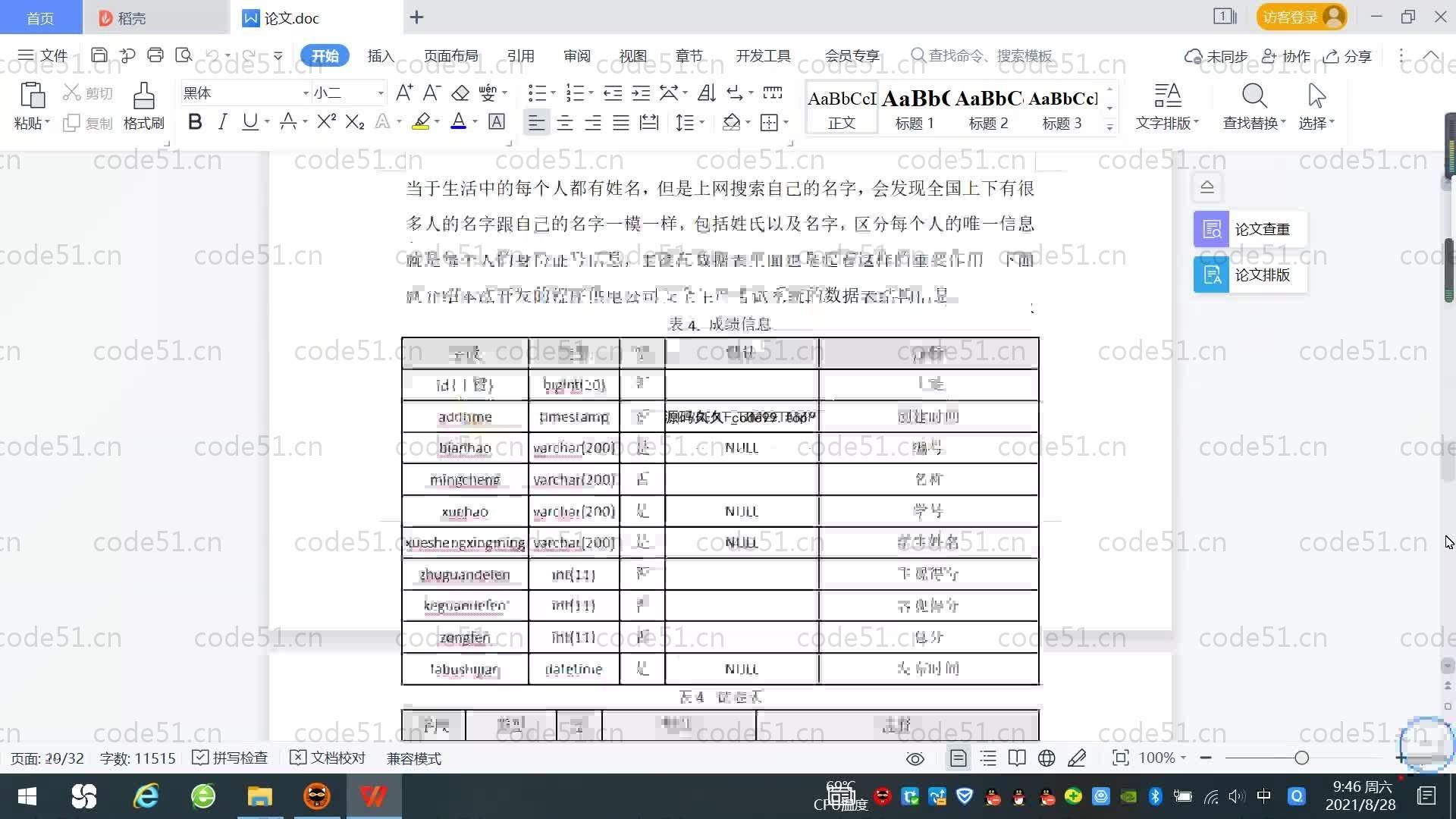
Task: Click the Paste clipboard icon
Action: click(x=32, y=96)
